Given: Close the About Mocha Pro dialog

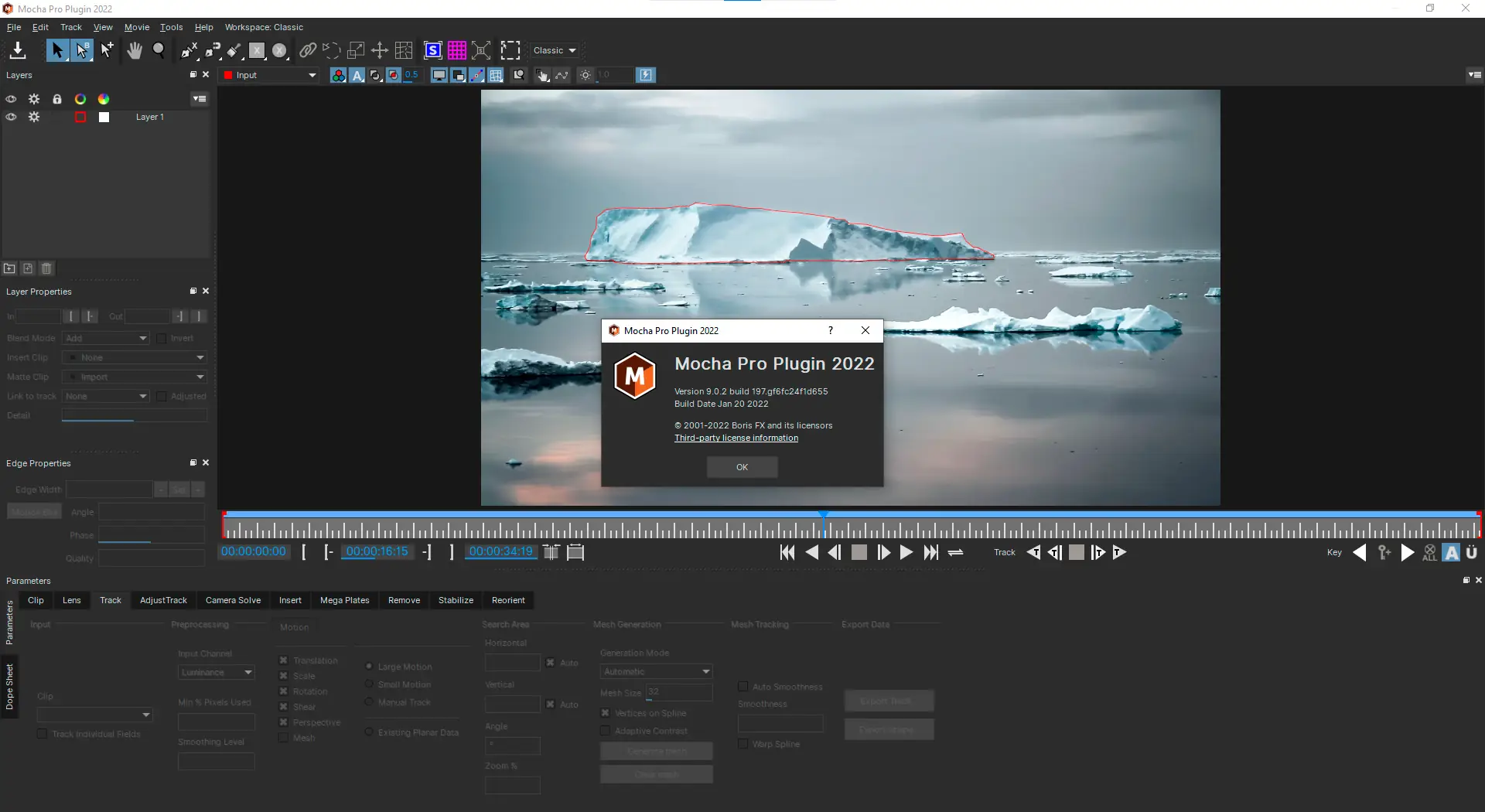Looking at the screenshot, I should (865, 330).
